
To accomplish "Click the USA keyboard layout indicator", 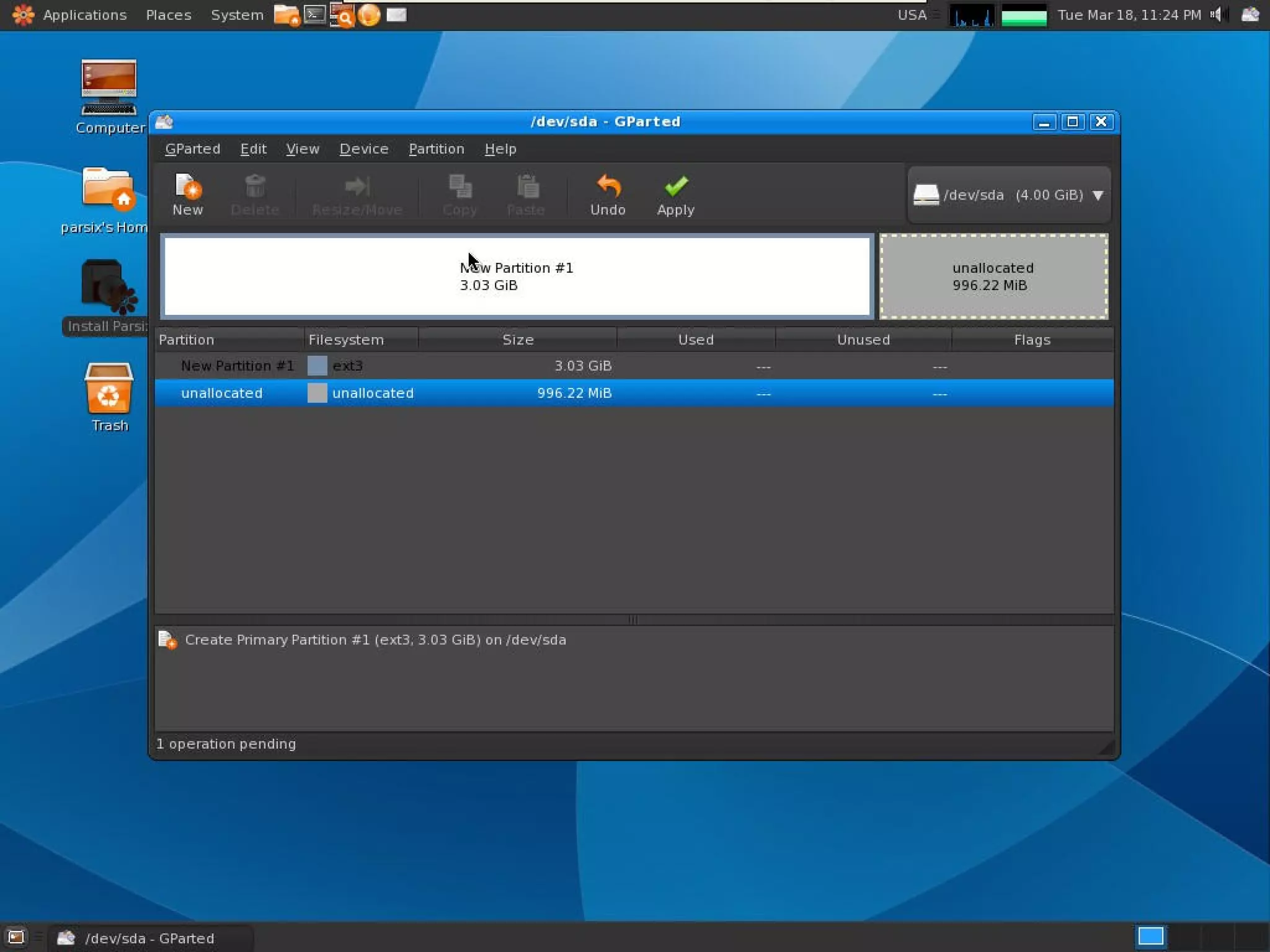I will tap(912, 14).
